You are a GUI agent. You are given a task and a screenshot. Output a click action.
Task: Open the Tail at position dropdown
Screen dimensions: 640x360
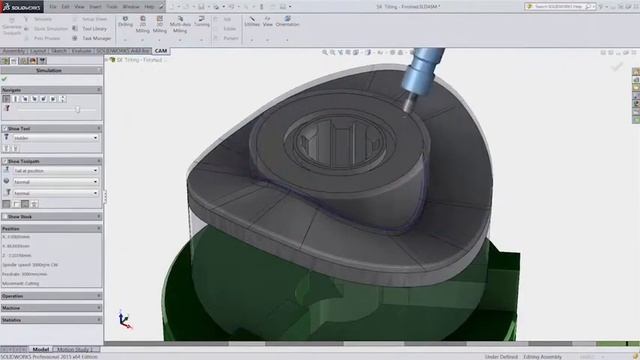coord(56,171)
